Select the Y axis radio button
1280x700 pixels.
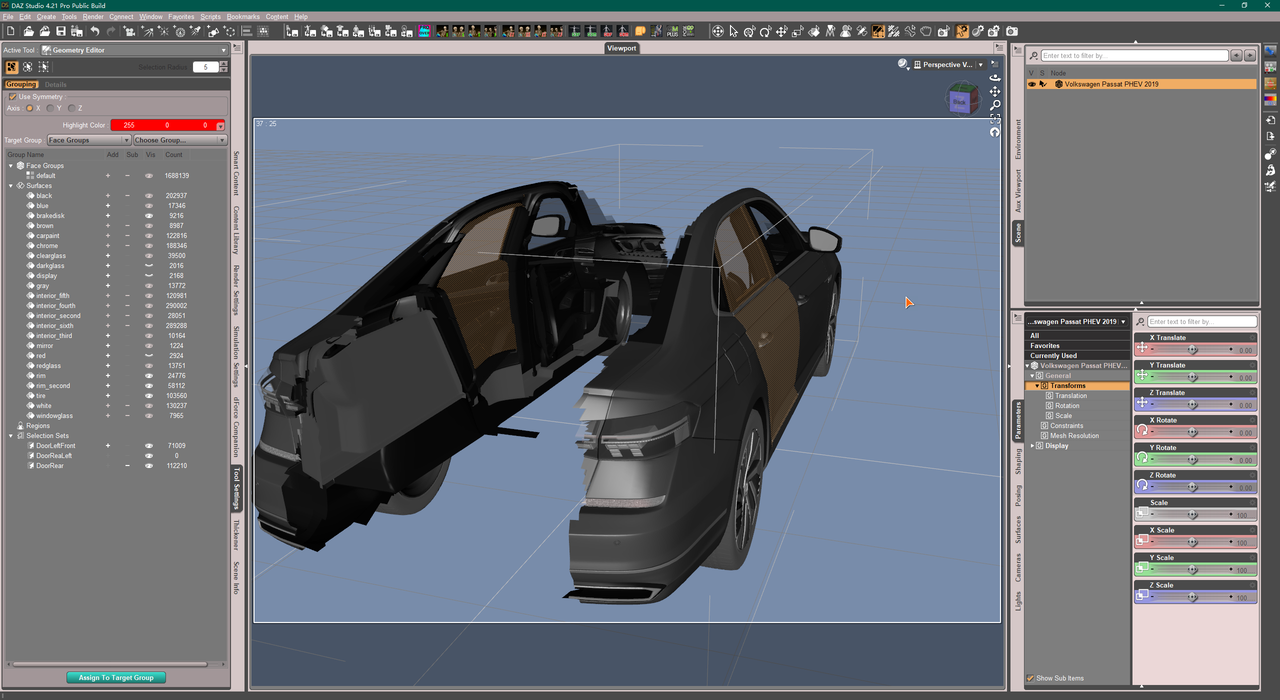click(51, 108)
